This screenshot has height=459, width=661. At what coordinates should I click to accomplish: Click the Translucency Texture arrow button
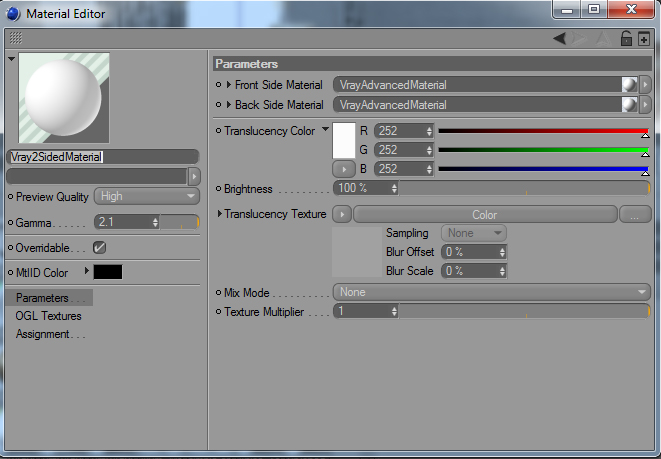(342, 215)
